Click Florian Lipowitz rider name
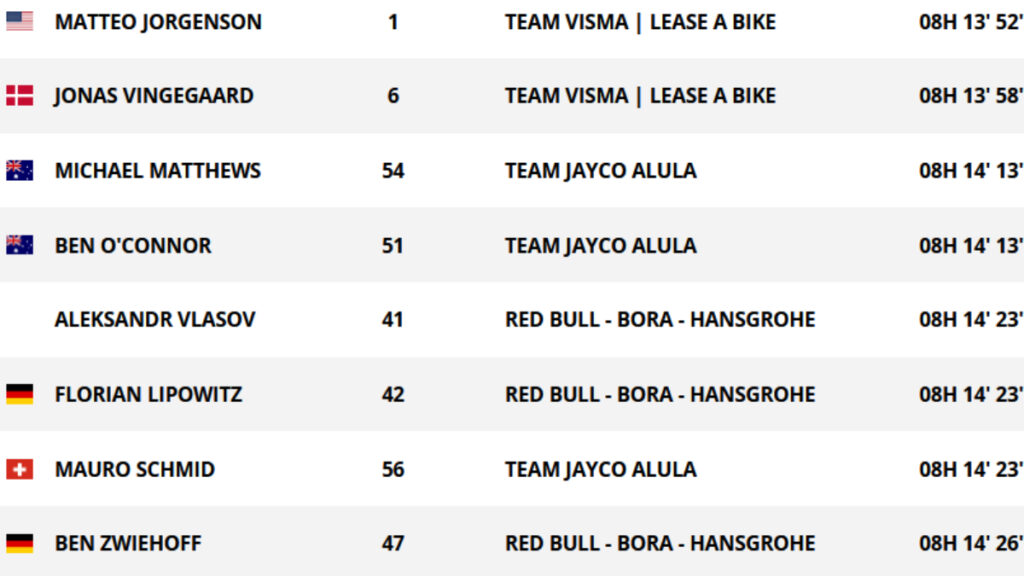The image size is (1024, 576). click(149, 394)
